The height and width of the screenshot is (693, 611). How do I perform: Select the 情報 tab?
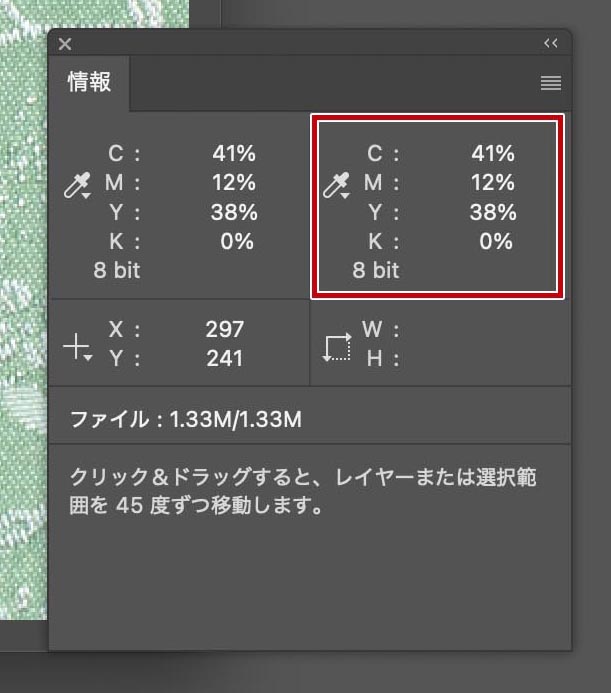coord(89,83)
